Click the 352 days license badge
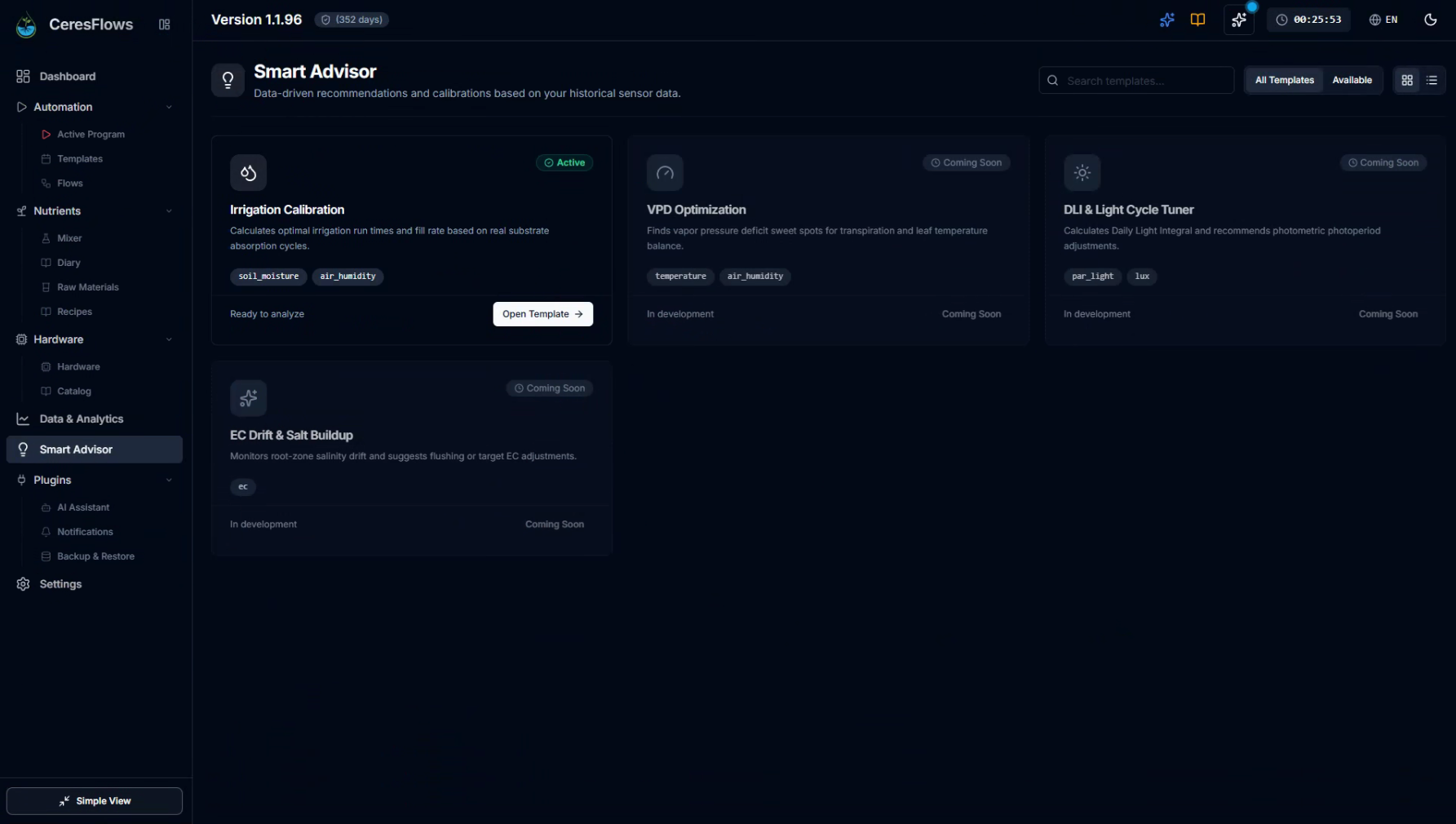 click(x=352, y=20)
